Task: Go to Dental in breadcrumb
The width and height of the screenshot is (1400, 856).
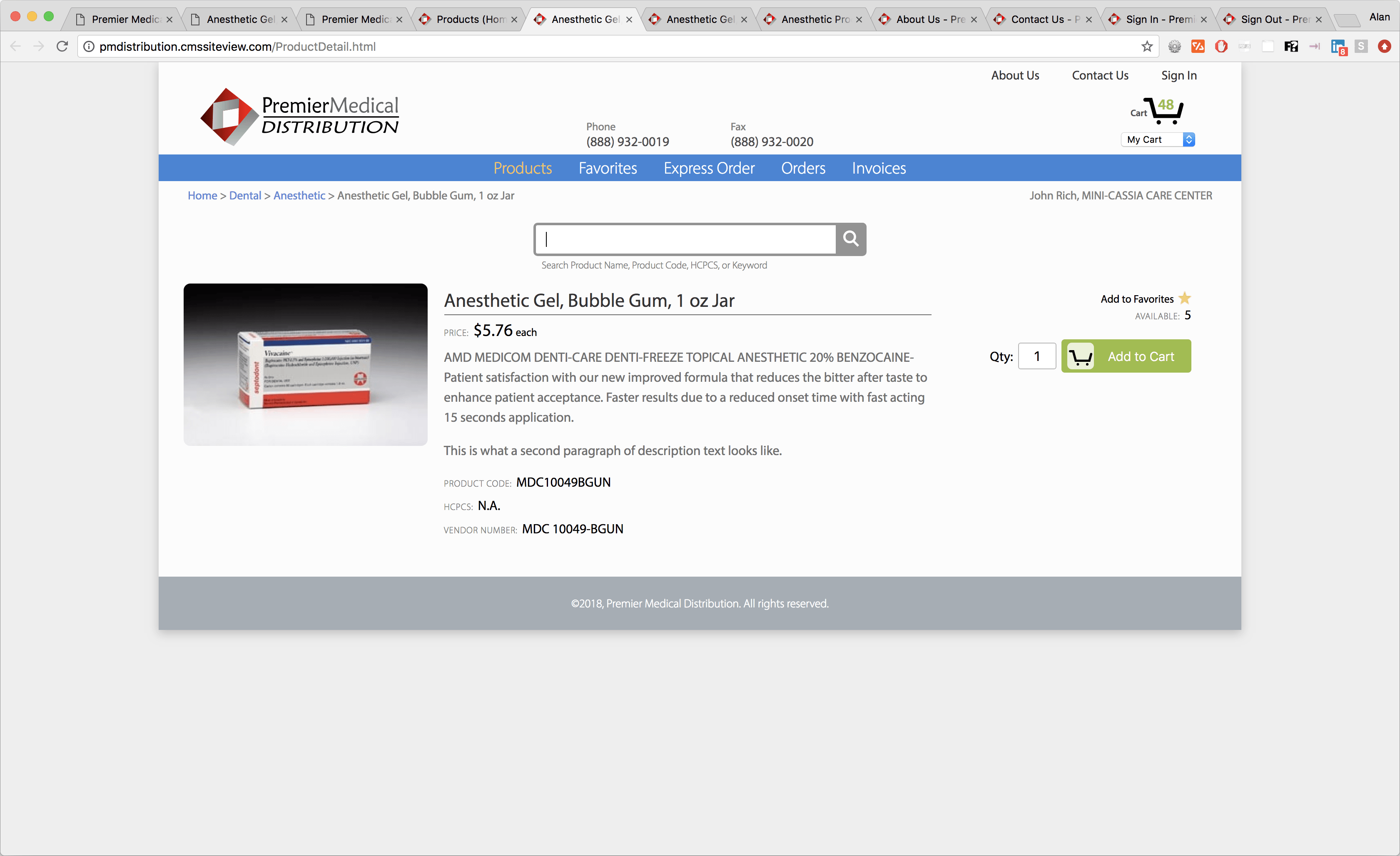Action: tap(245, 195)
